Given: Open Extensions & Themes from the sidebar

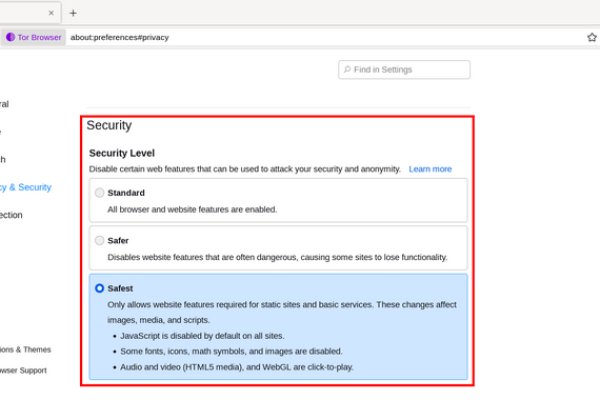Looking at the screenshot, I should [25, 349].
